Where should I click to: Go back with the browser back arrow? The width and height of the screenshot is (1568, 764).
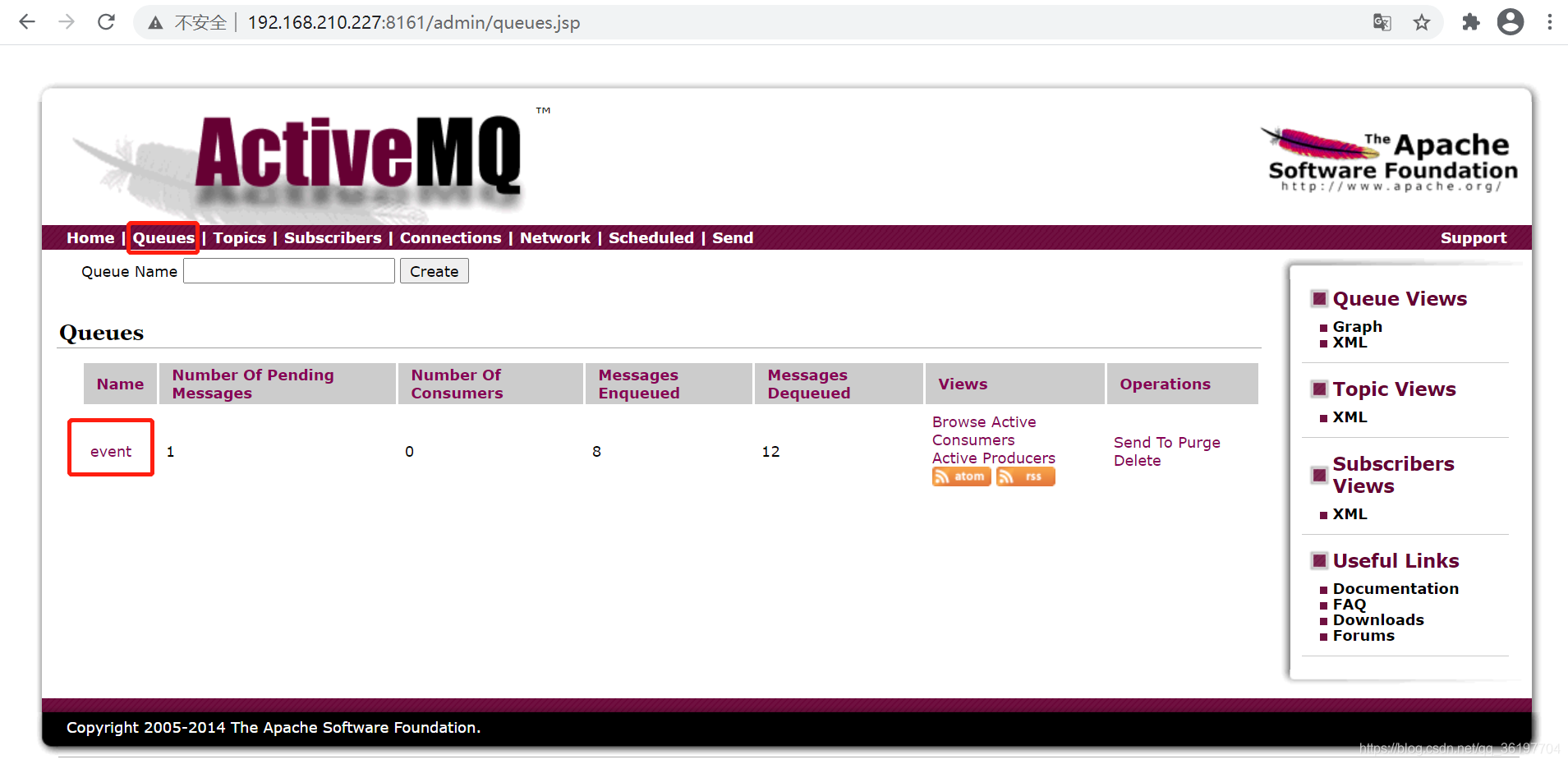point(27,22)
